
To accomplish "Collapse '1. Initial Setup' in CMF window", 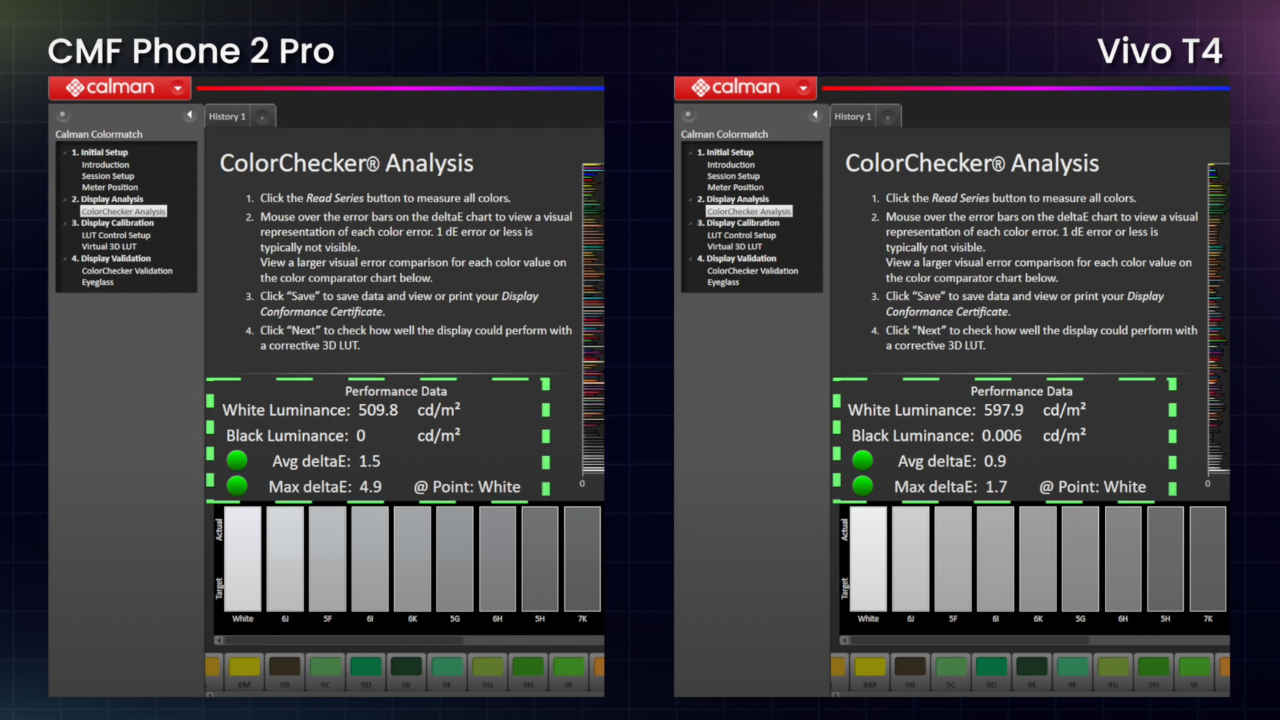I will 65,153.
